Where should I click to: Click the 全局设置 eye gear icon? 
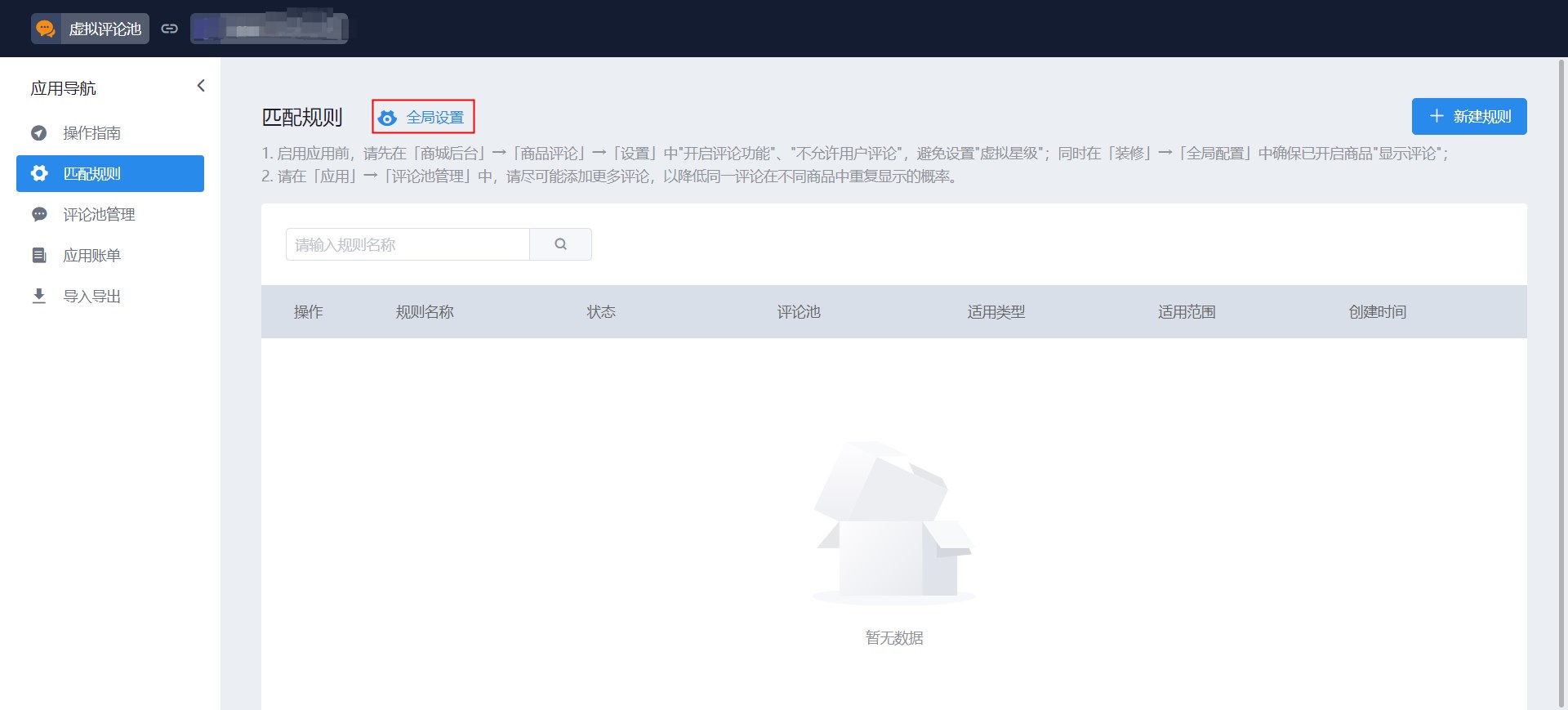pos(388,118)
